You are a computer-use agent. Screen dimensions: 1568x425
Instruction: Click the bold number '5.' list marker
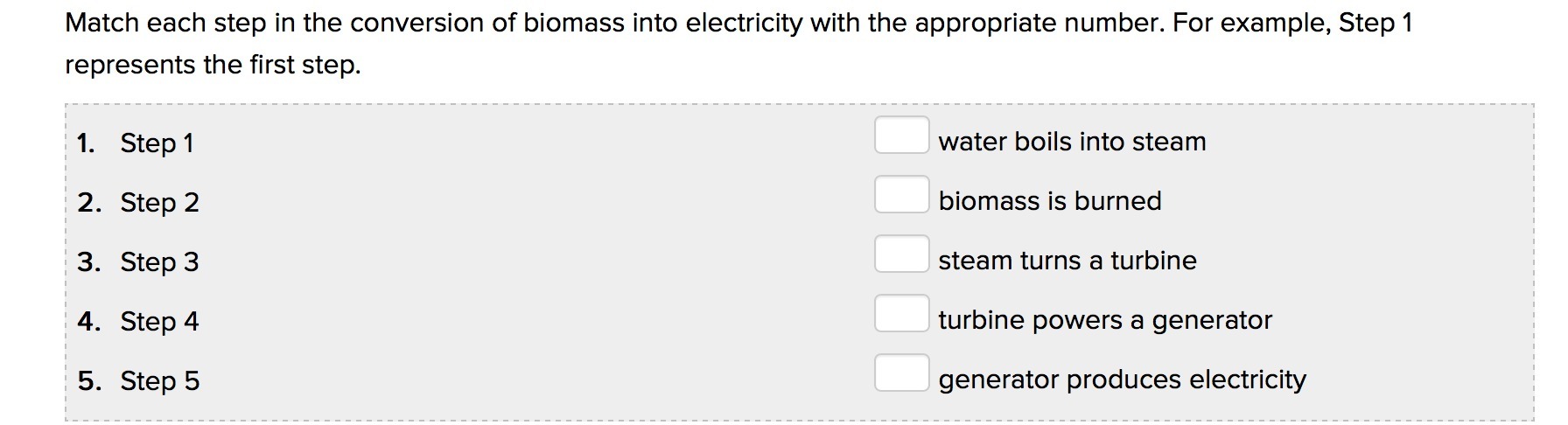[x=88, y=381]
